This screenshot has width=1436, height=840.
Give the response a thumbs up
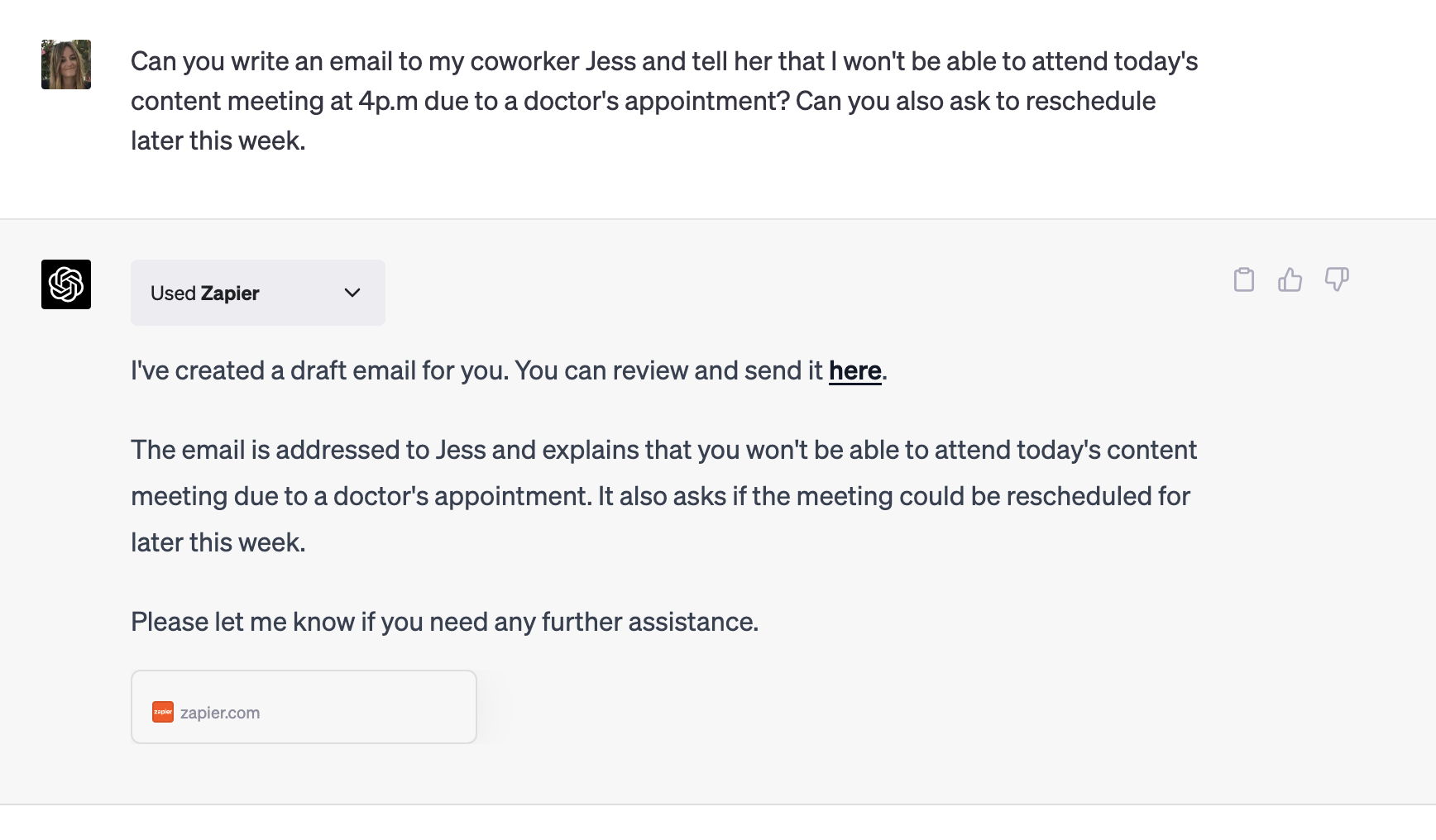tap(1290, 279)
